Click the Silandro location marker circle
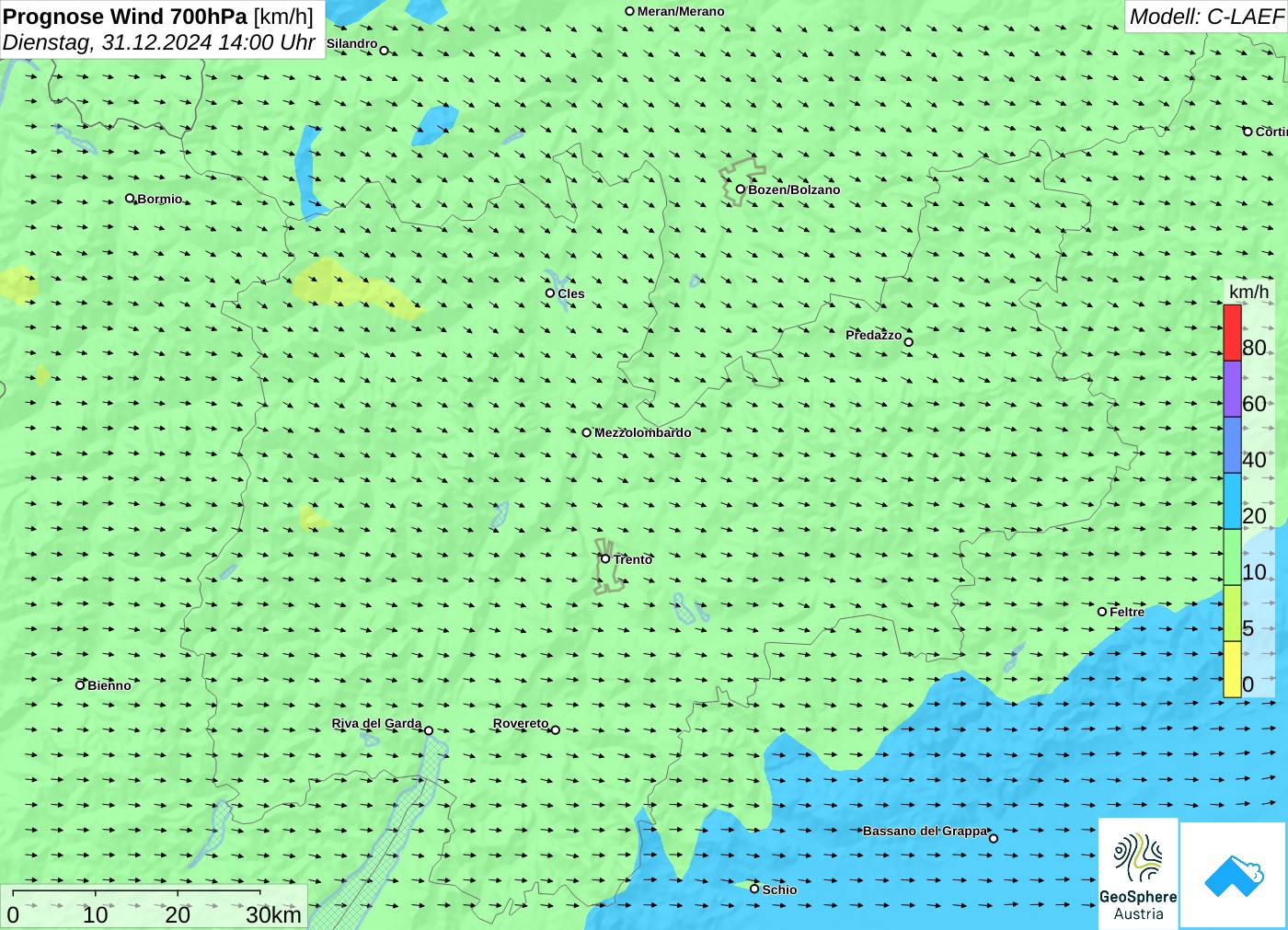 pyautogui.click(x=385, y=51)
